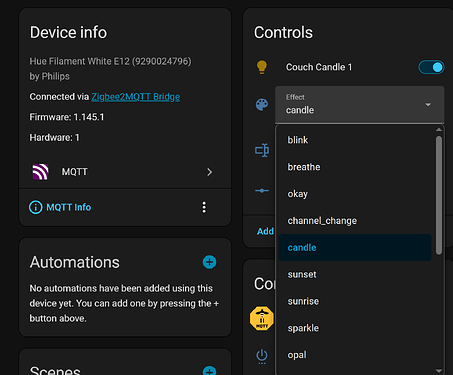Click the Hardware: 1 text
Viewport: 453px width, 375px height.
pyautogui.click(x=54, y=137)
